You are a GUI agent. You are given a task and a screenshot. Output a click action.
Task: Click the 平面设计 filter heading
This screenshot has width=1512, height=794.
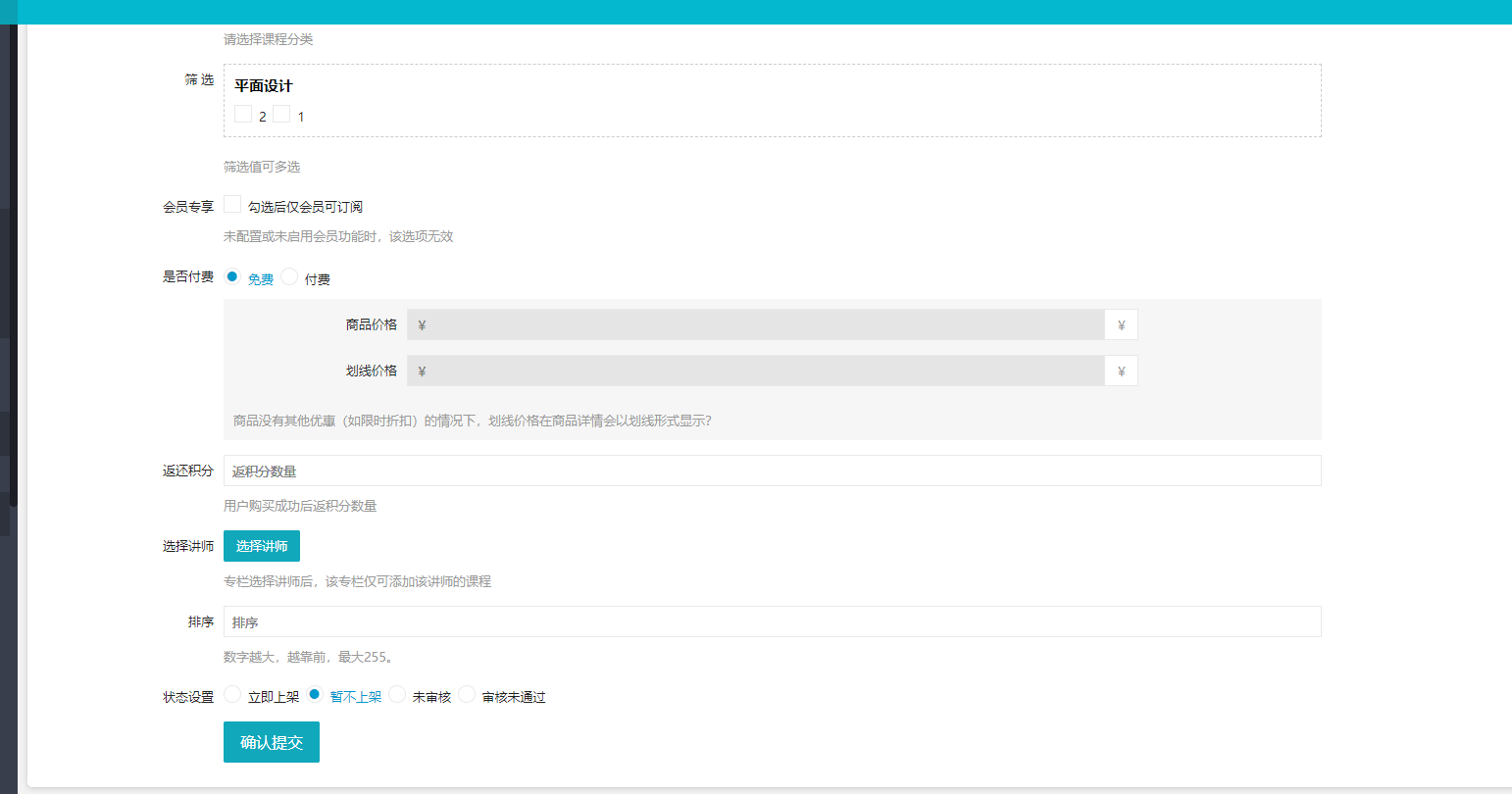coord(264,86)
